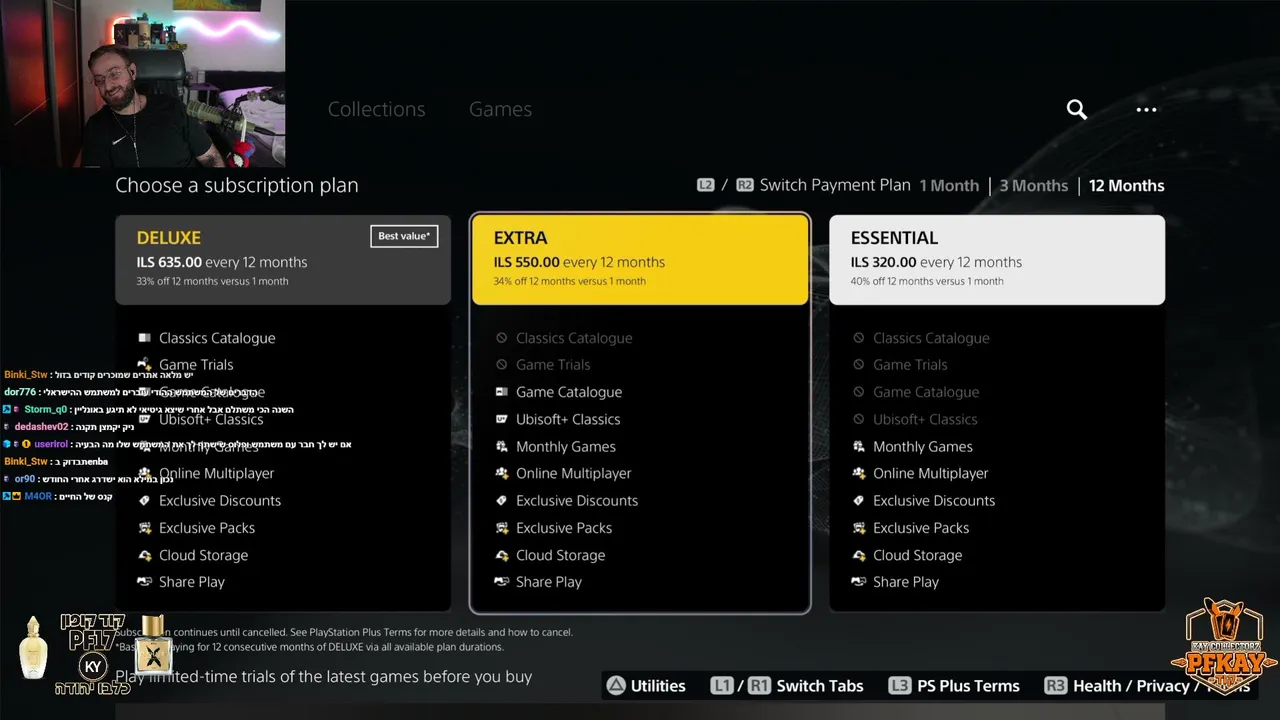Click the "Choose a subscription plan" heading
Screen dimensions: 1280x720
click(x=237, y=185)
